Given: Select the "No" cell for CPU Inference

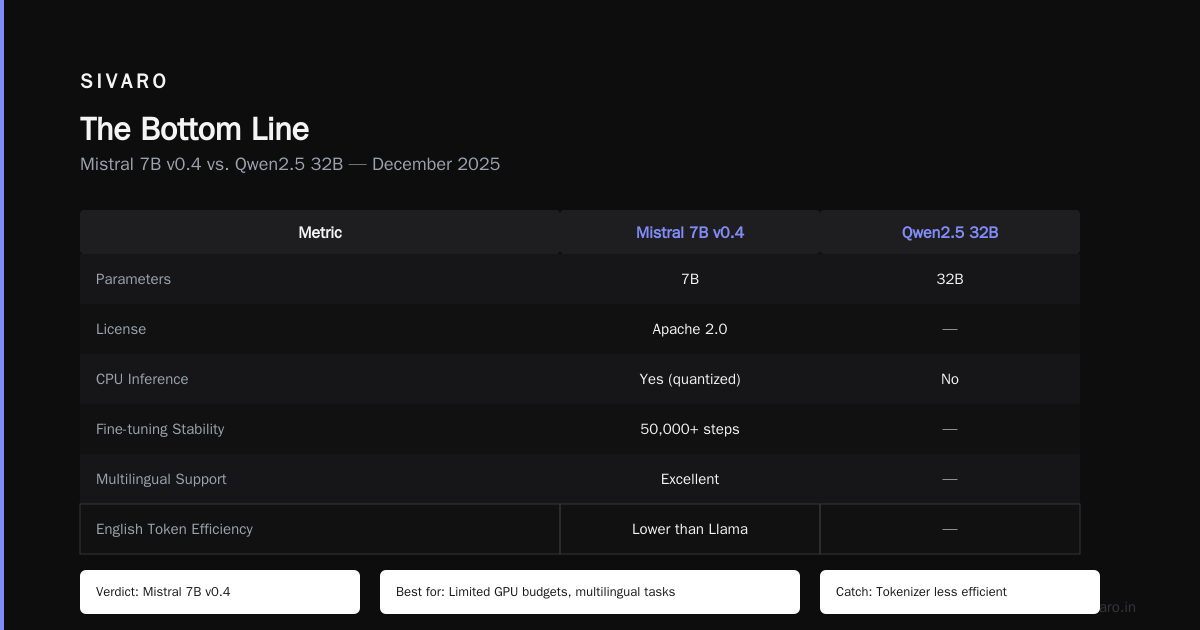Looking at the screenshot, I should click(950, 379).
